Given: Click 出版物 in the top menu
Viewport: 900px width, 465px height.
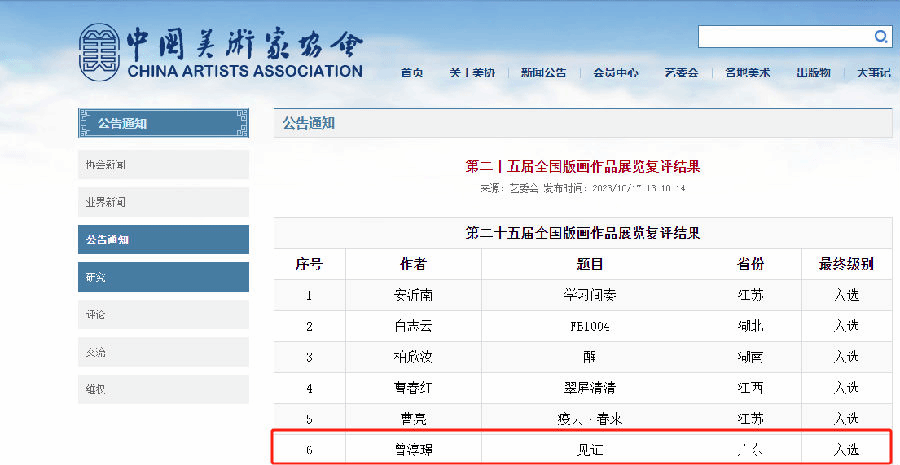Looking at the screenshot, I should [813, 73].
